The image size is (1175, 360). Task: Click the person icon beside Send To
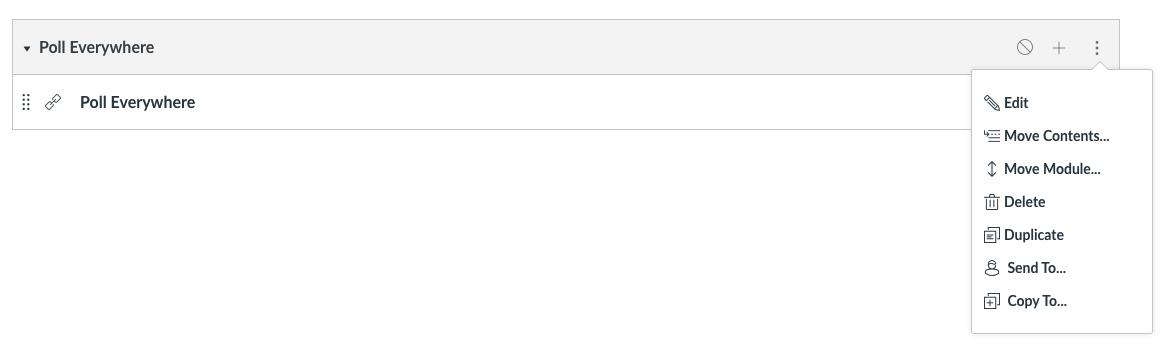click(x=991, y=268)
